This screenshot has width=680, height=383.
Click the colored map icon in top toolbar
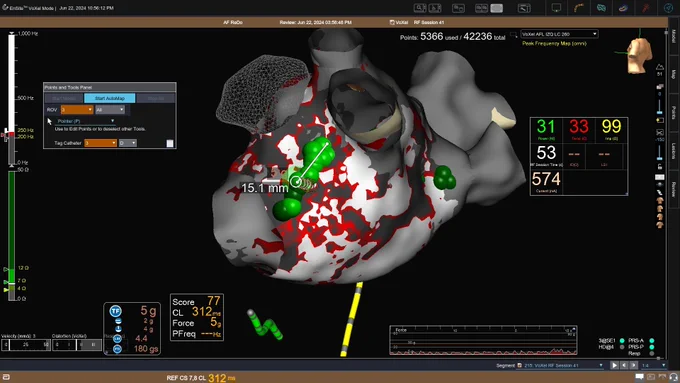623,8
